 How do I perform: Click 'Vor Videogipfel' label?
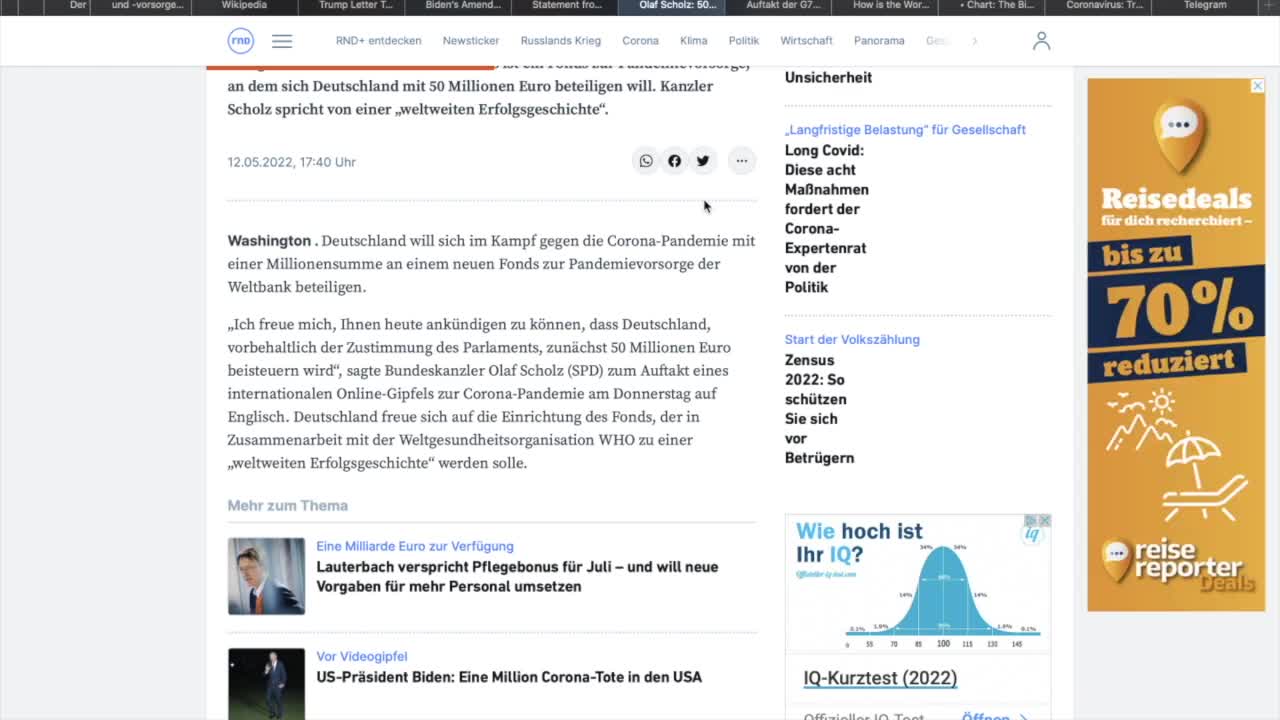tap(362, 657)
